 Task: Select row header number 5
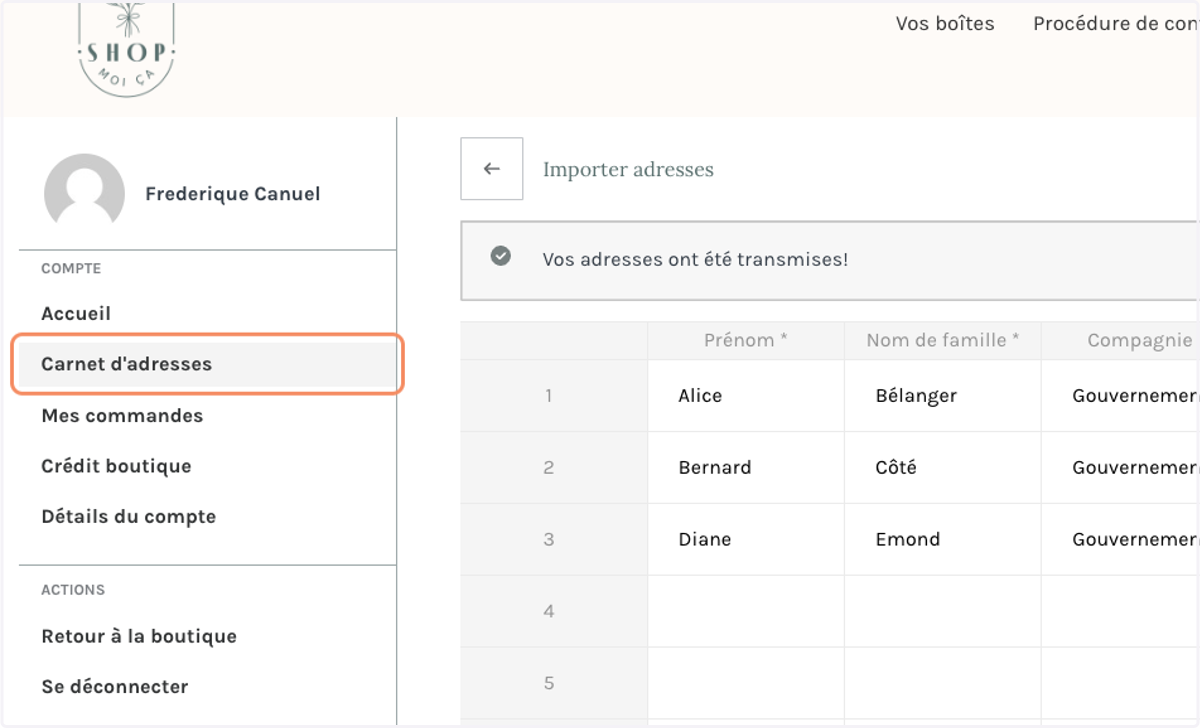(554, 684)
